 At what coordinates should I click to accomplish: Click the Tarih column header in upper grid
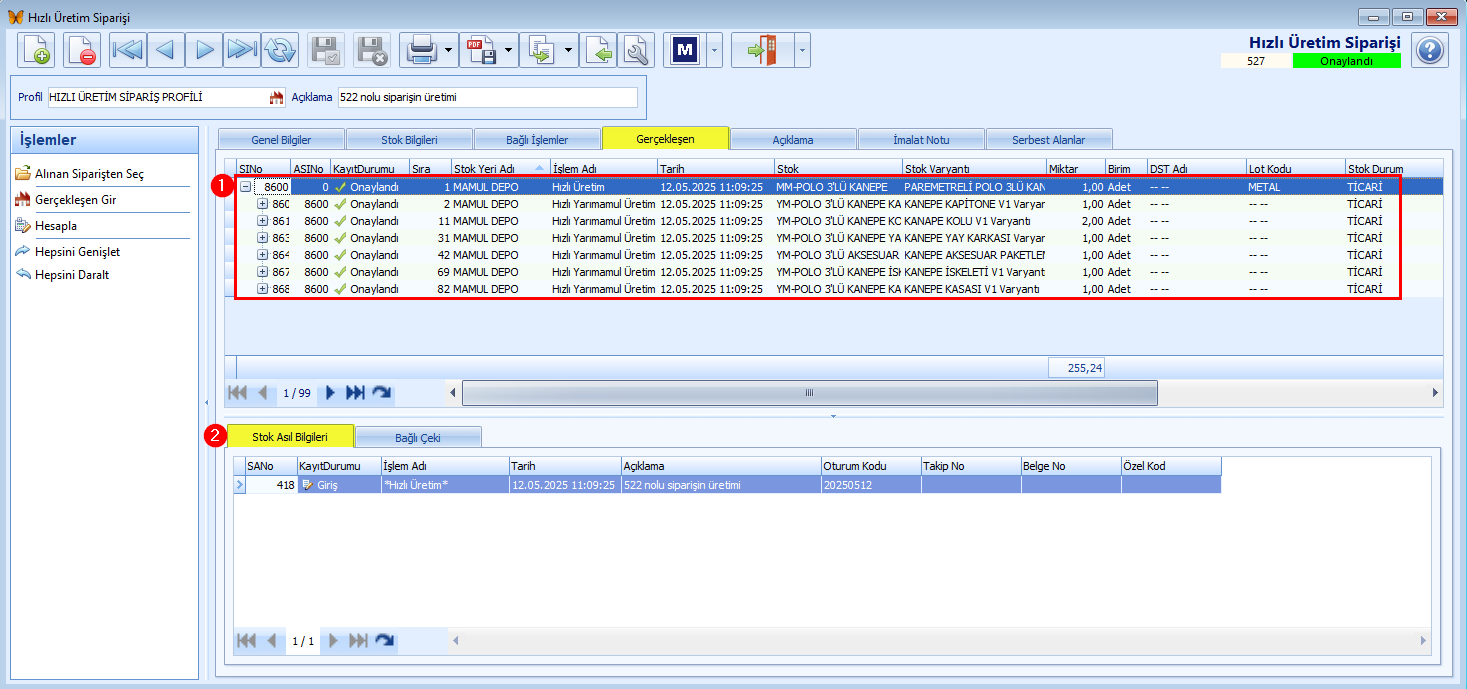[715, 168]
